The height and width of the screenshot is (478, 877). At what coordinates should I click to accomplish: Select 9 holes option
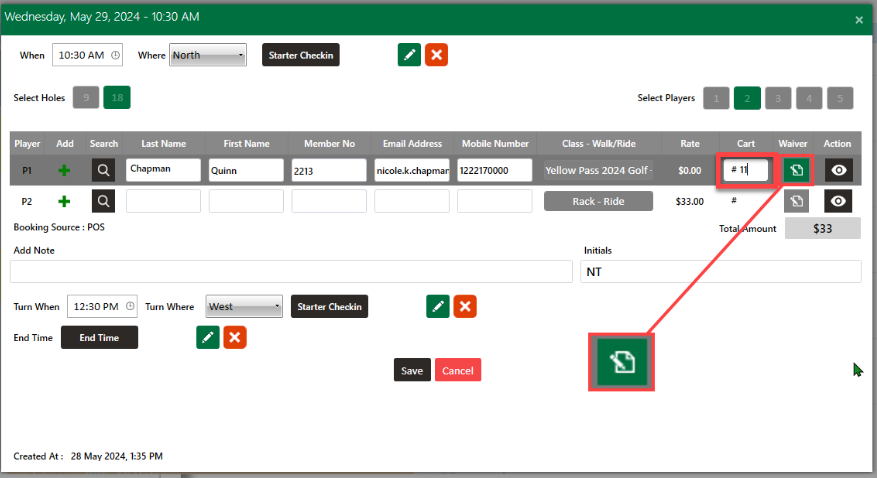coord(88,98)
